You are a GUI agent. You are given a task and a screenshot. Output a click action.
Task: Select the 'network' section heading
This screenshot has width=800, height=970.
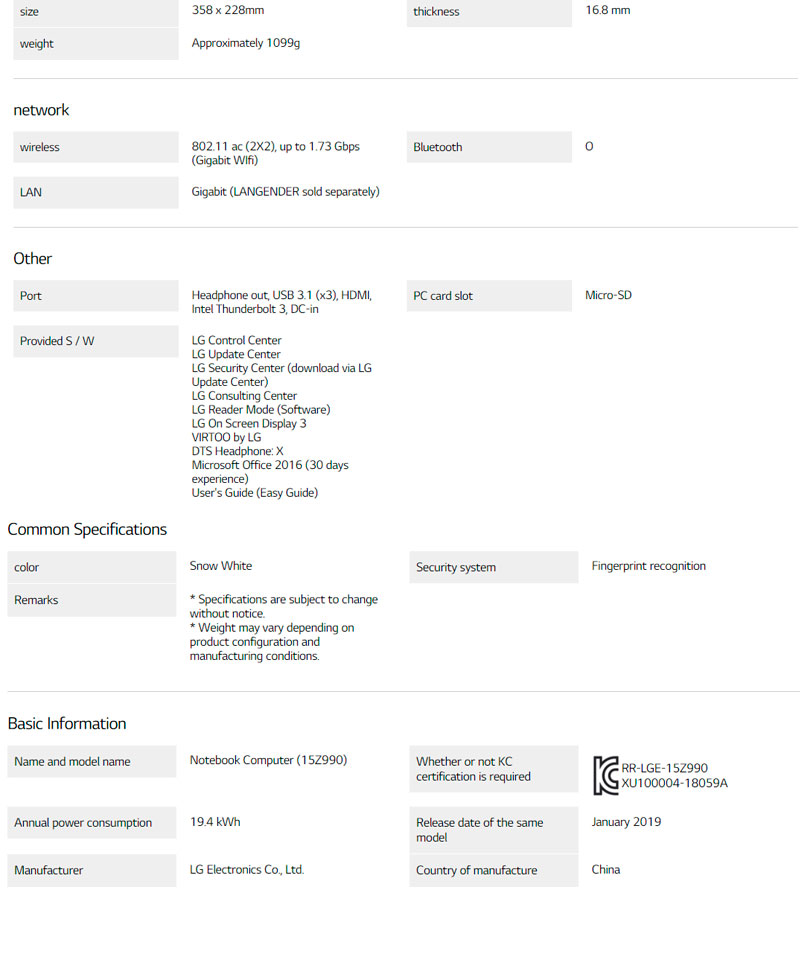point(41,110)
